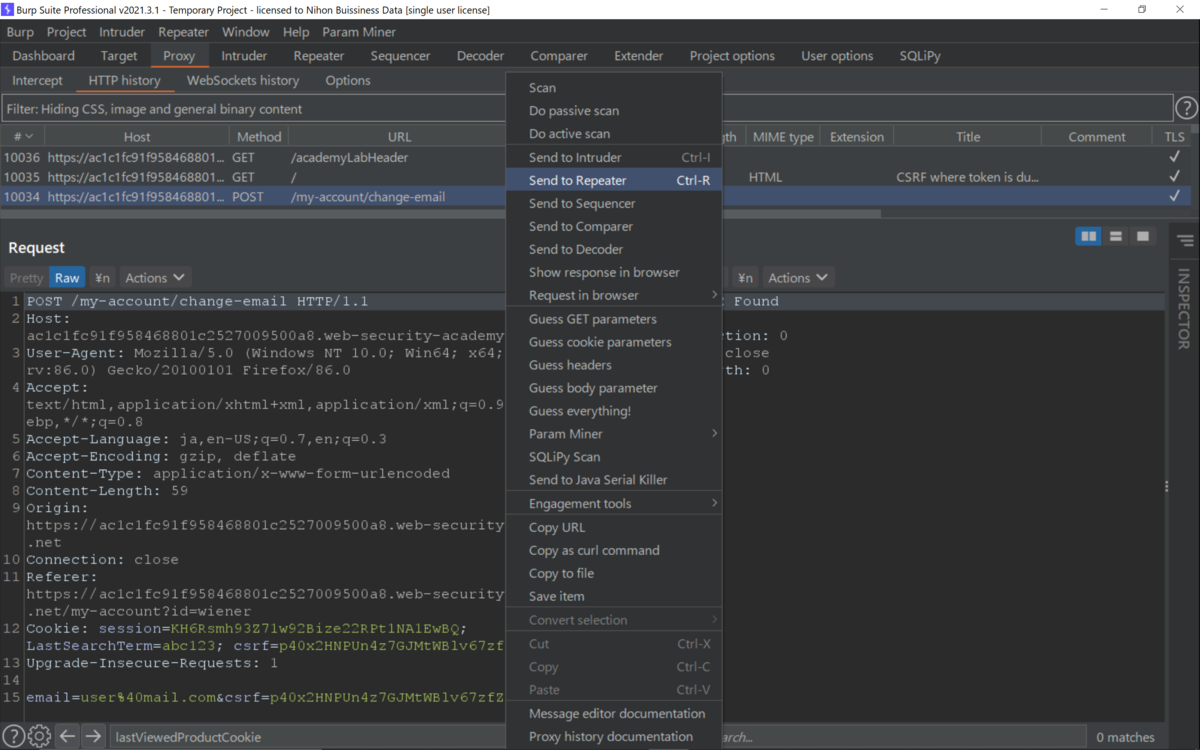The image size is (1200, 750).
Task: Select Do passive scan
Action: click(x=614, y=110)
